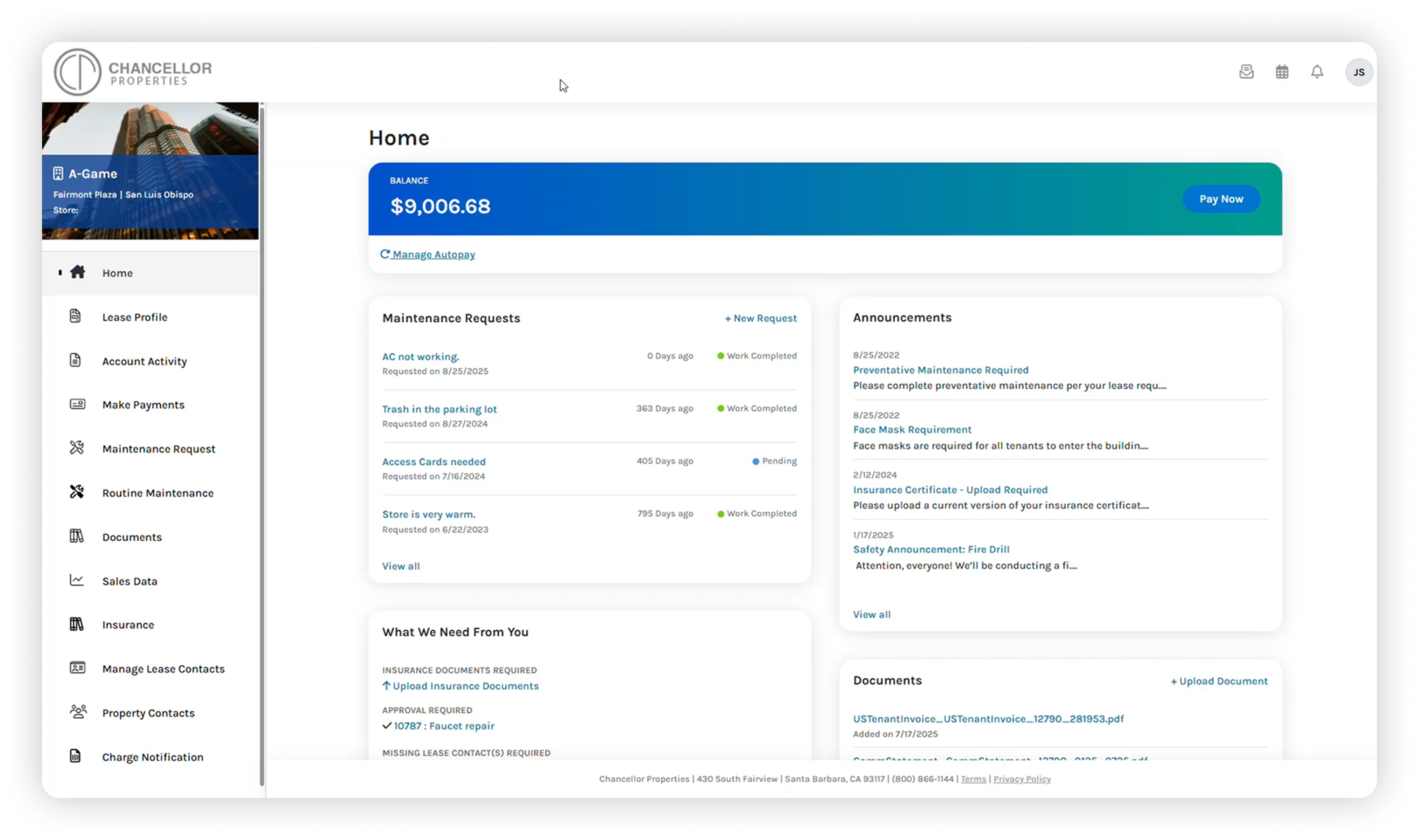Create a New Request for maintenance
Screen dimensions: 1419x840
pyautogui.click(x=761, y=318)
